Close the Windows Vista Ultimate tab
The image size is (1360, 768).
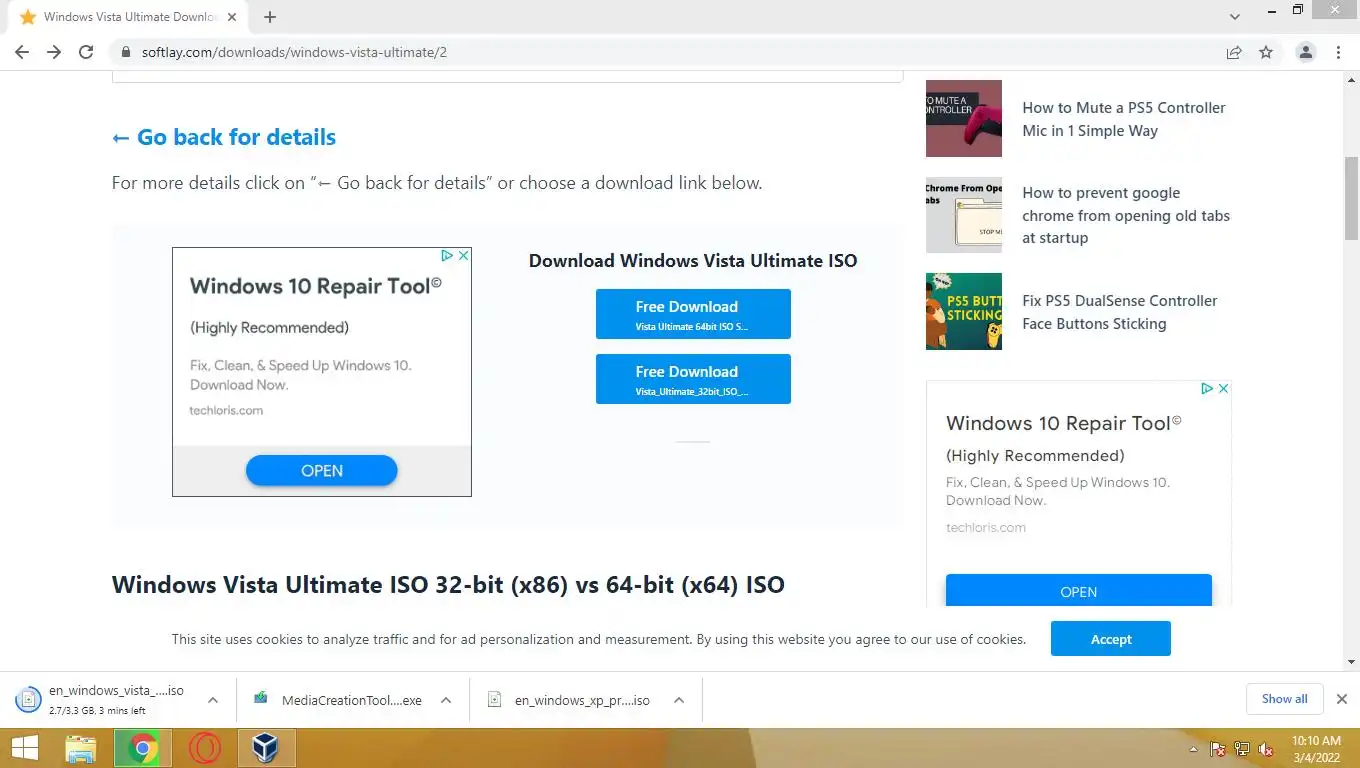click(x=232, y=17)
